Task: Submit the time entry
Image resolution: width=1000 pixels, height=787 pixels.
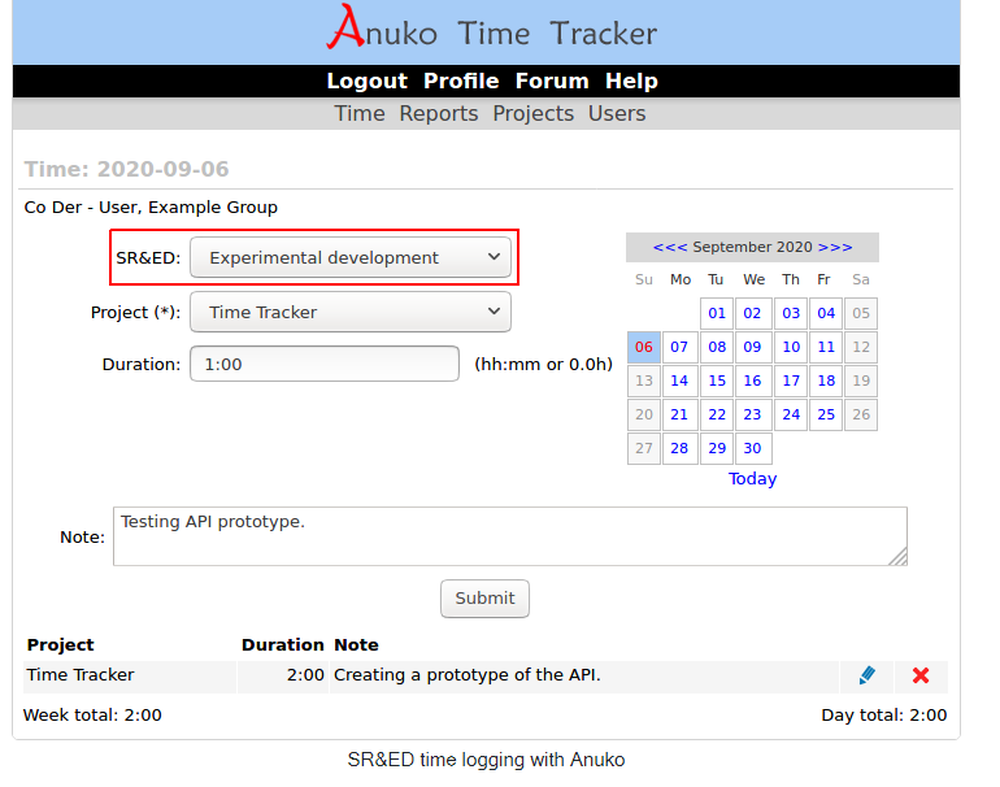Action: click(x=485, y=598)
